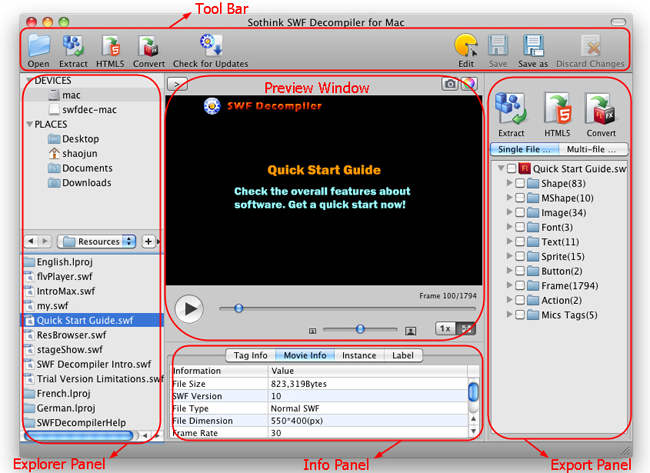This screenshot has width=650, height=473.
Task: Click the add (+) button beside Resources
Action: 148,241
